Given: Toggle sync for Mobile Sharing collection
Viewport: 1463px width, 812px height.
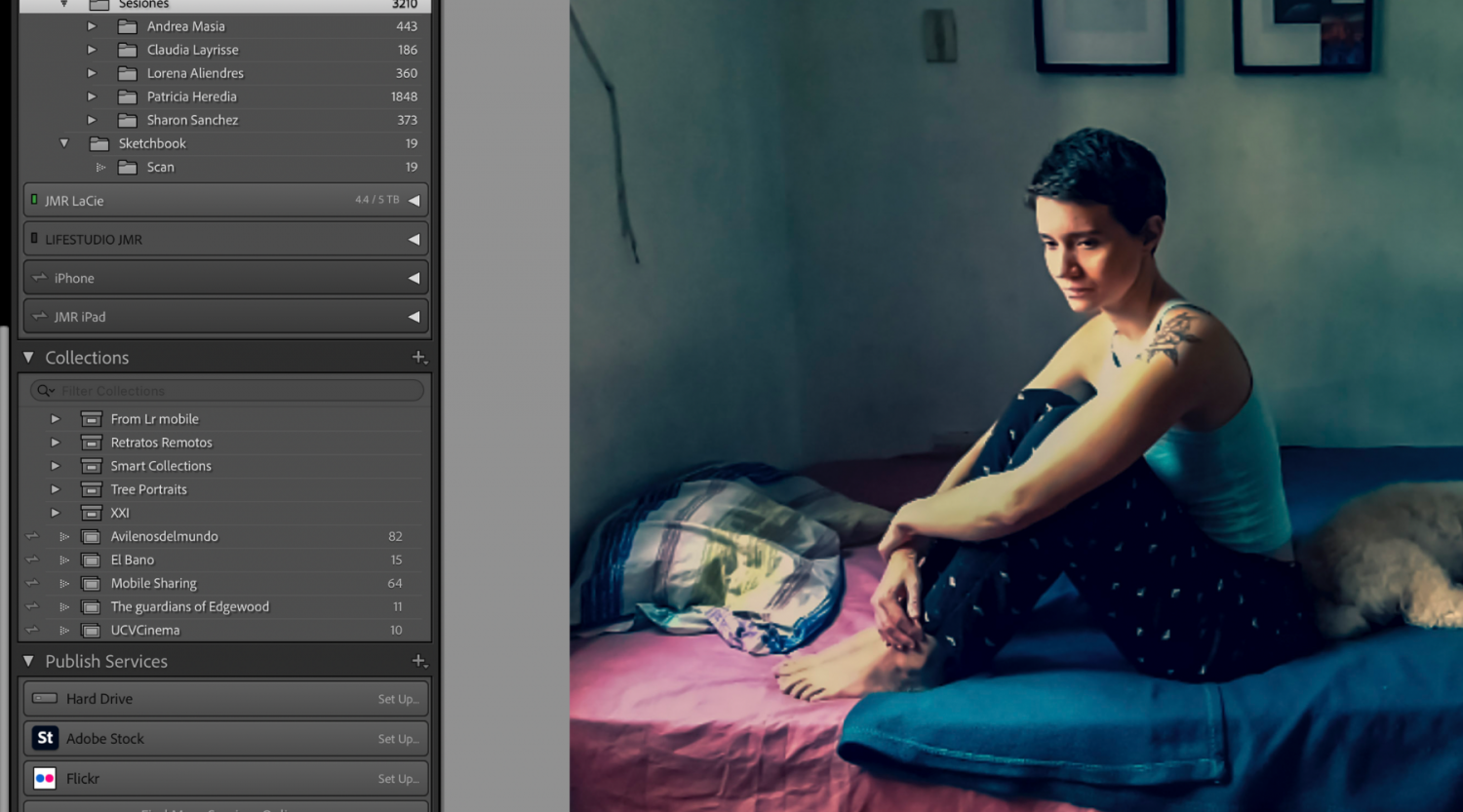Looking at the screenshot, I should [x=32, y=583].
